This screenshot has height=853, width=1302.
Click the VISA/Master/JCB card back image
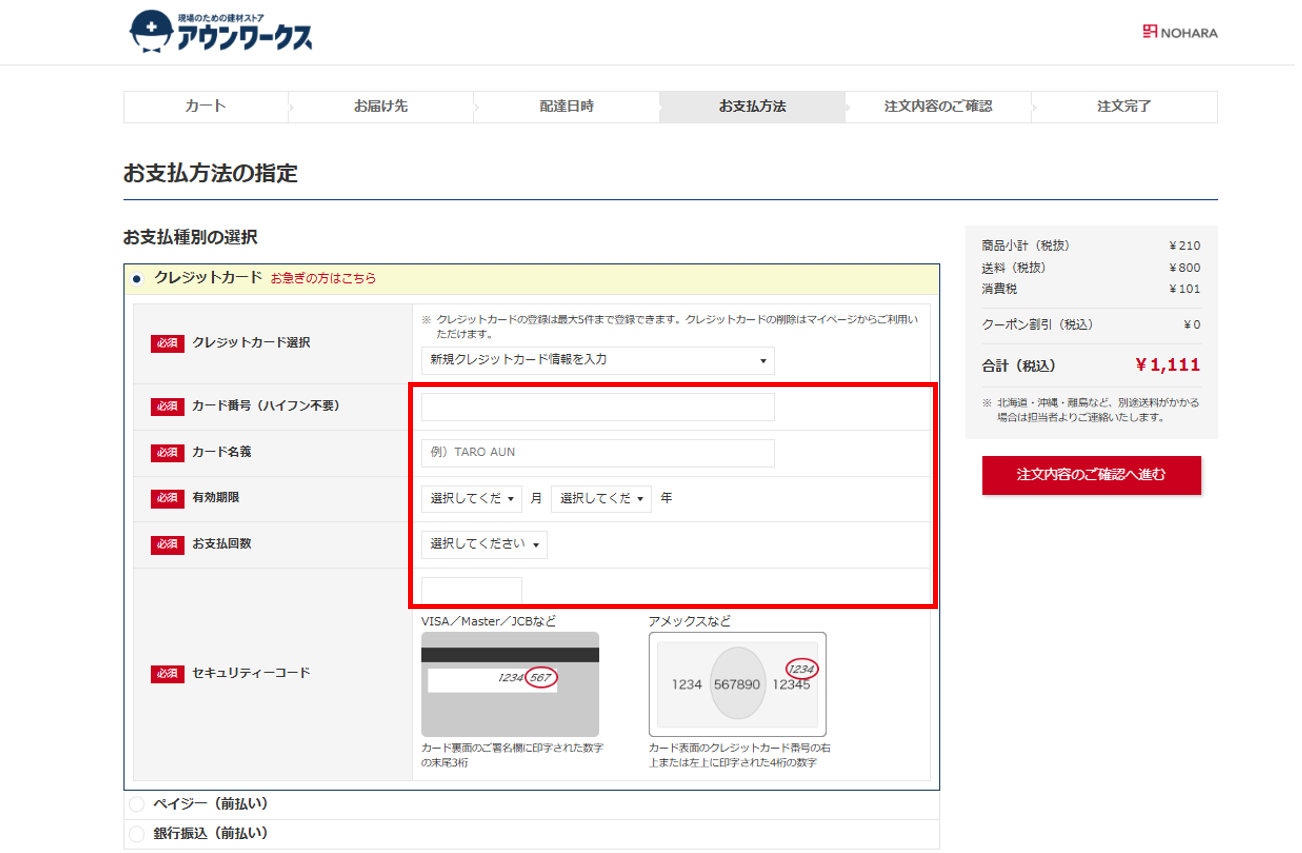[x=510, y=684]
